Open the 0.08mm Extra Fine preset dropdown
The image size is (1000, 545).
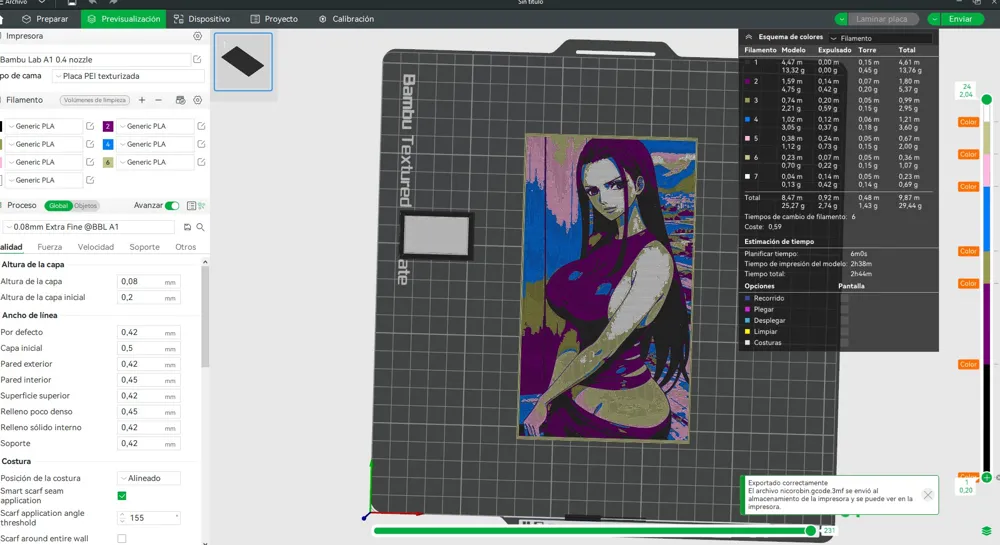pyautogui.click(x=89, y=227)
